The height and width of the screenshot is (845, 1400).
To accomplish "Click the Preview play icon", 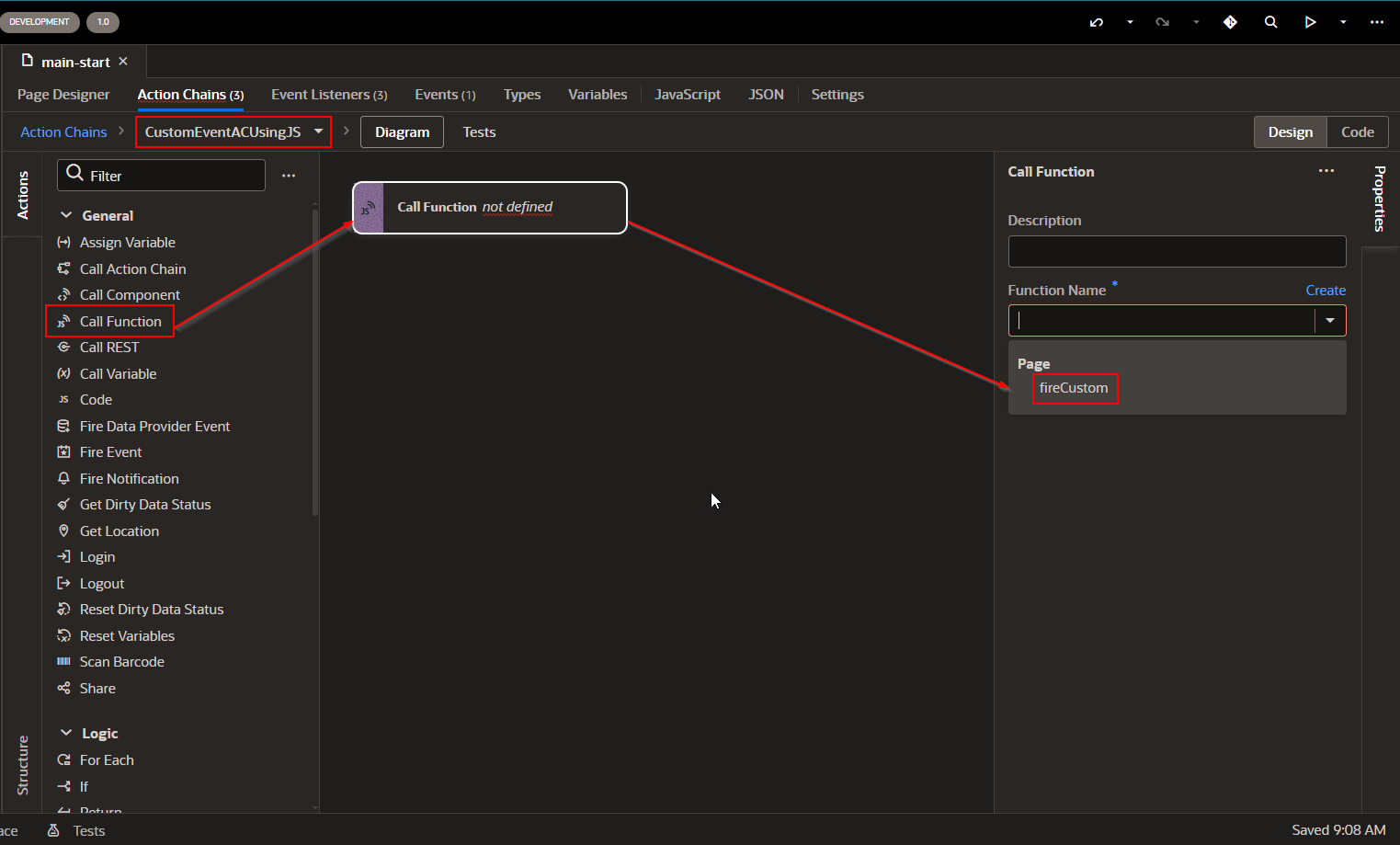I will (1310, 22).
